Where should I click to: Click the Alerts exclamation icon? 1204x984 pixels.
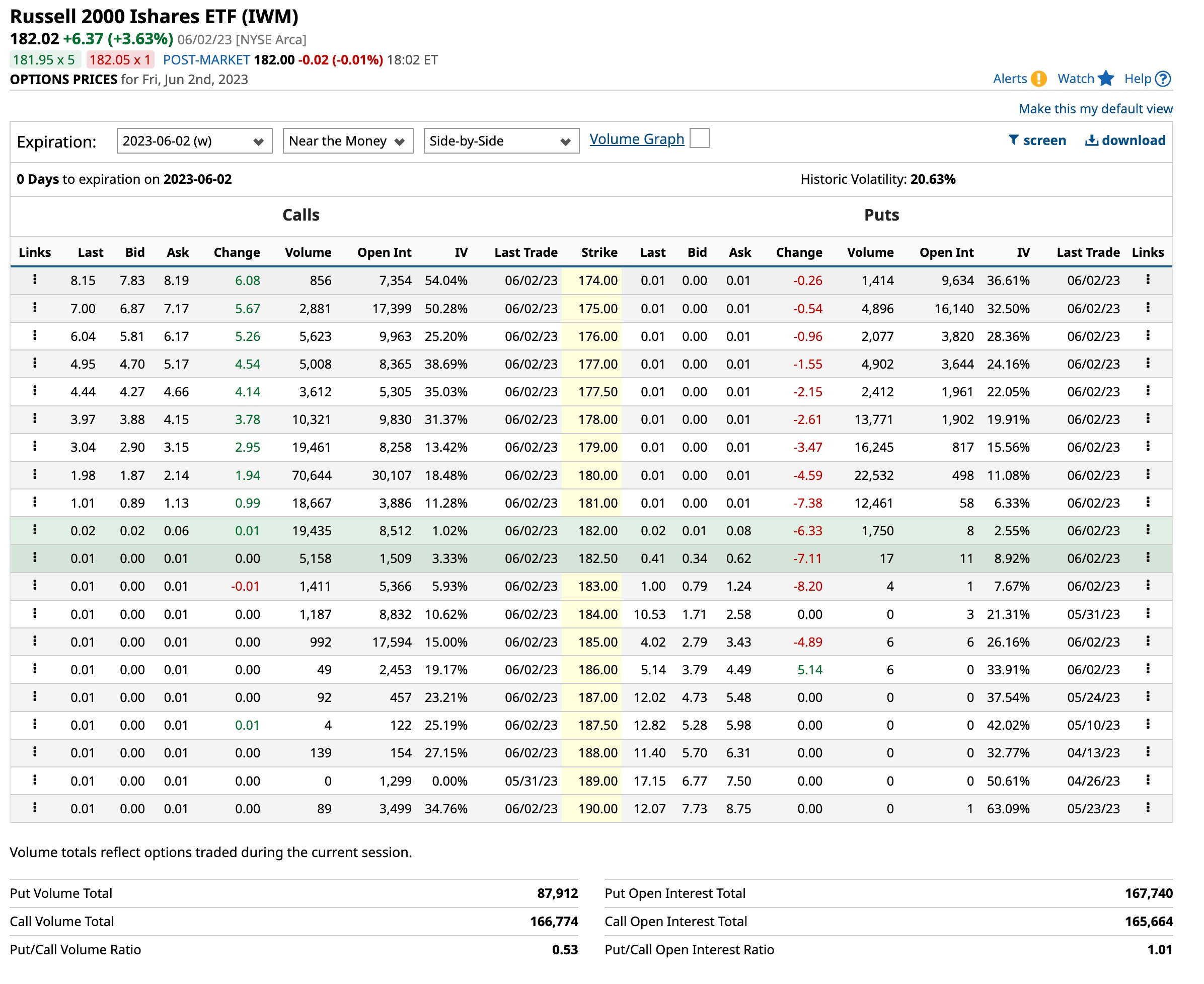pyautogui.click(x=1038, y=79)
